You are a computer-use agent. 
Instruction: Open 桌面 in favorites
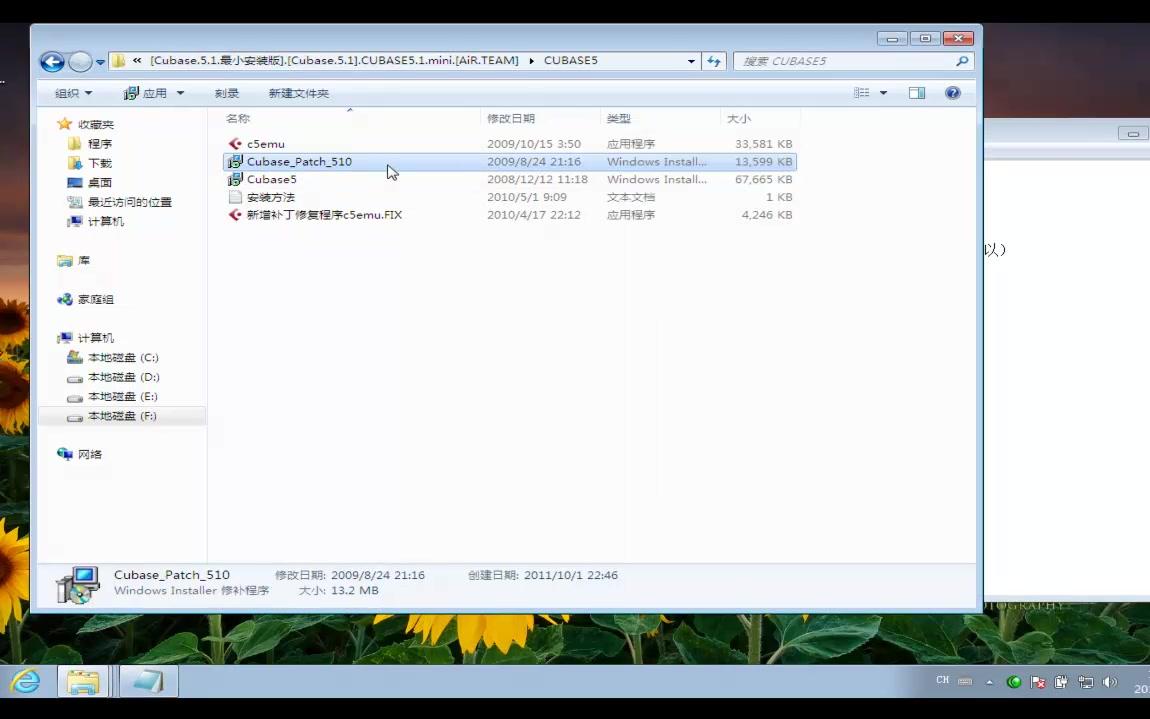[100, 183]
